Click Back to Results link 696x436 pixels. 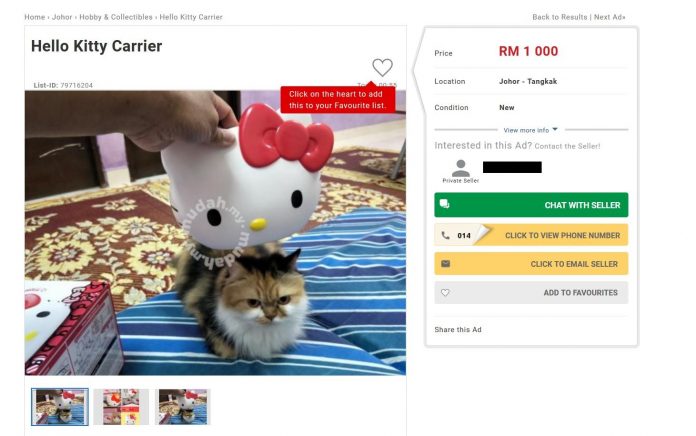pos(559,17)
